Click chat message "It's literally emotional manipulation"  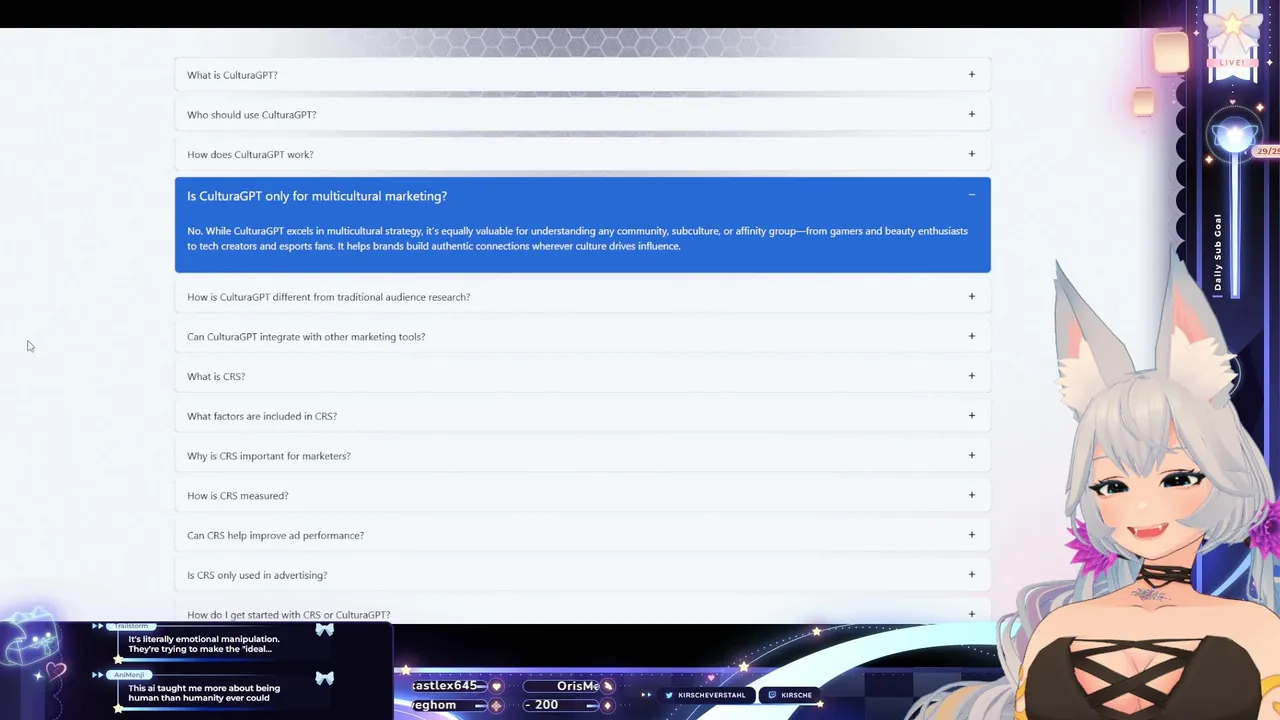[204, 644]
